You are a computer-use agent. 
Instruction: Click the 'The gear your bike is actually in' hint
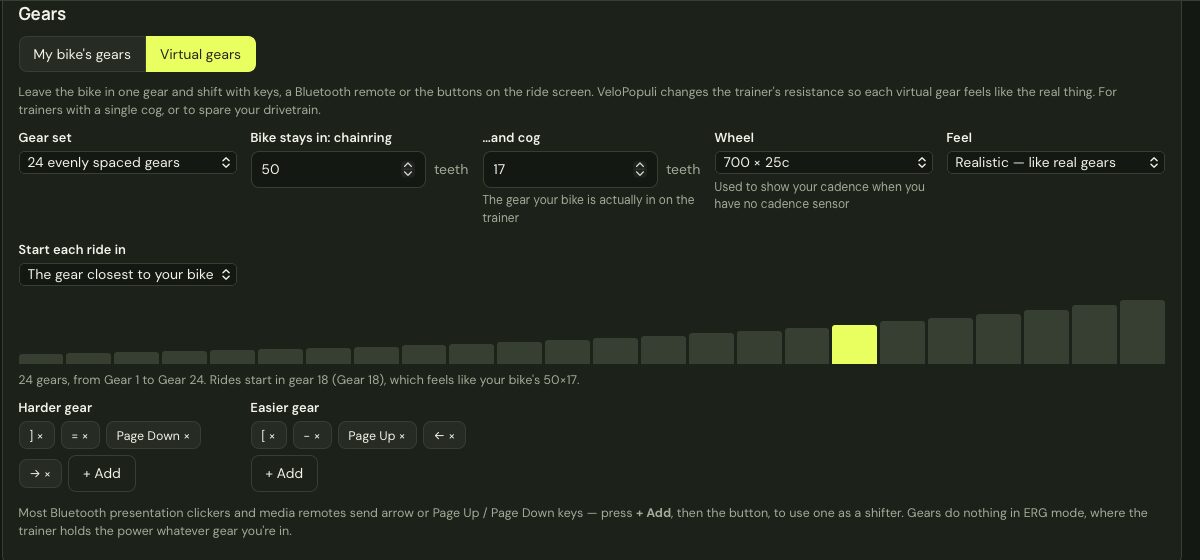[589, 208]
